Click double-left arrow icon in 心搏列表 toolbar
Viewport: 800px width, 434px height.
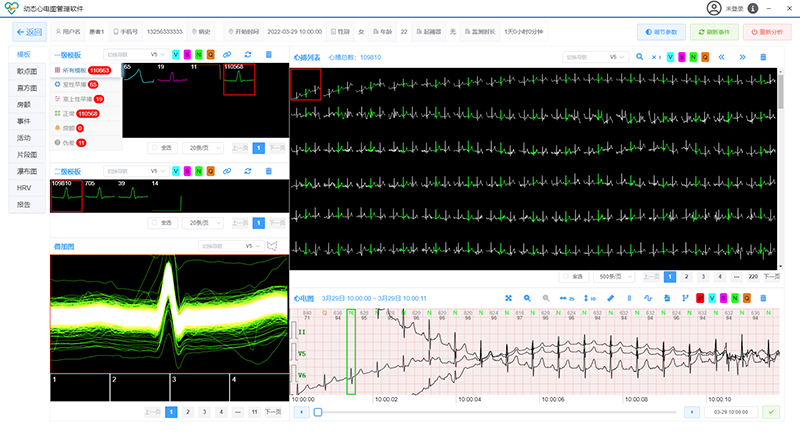[x=720, y=58]
